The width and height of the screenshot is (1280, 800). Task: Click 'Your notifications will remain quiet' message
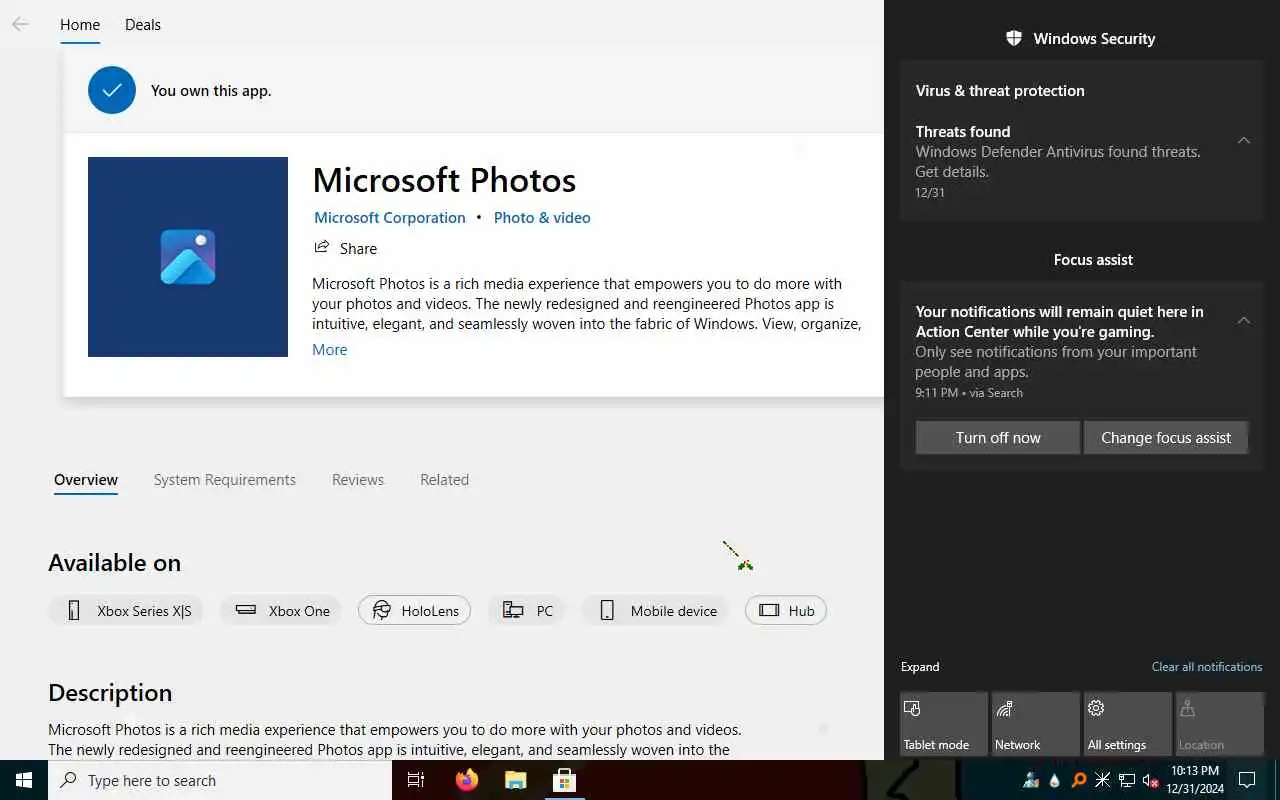pos(1059,322)
